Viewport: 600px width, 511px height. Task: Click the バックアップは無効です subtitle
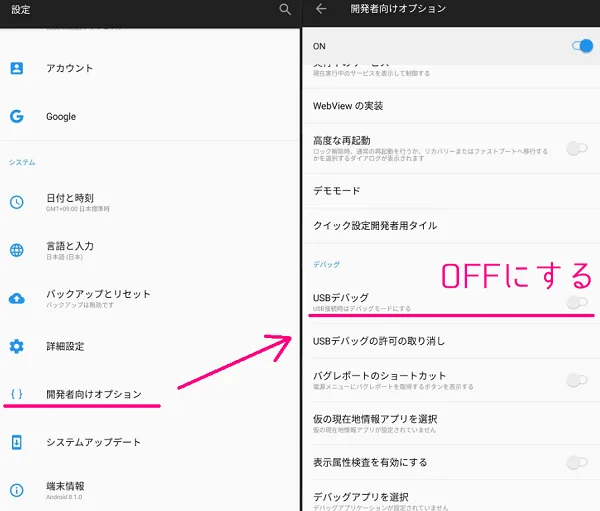click(80, 305)
